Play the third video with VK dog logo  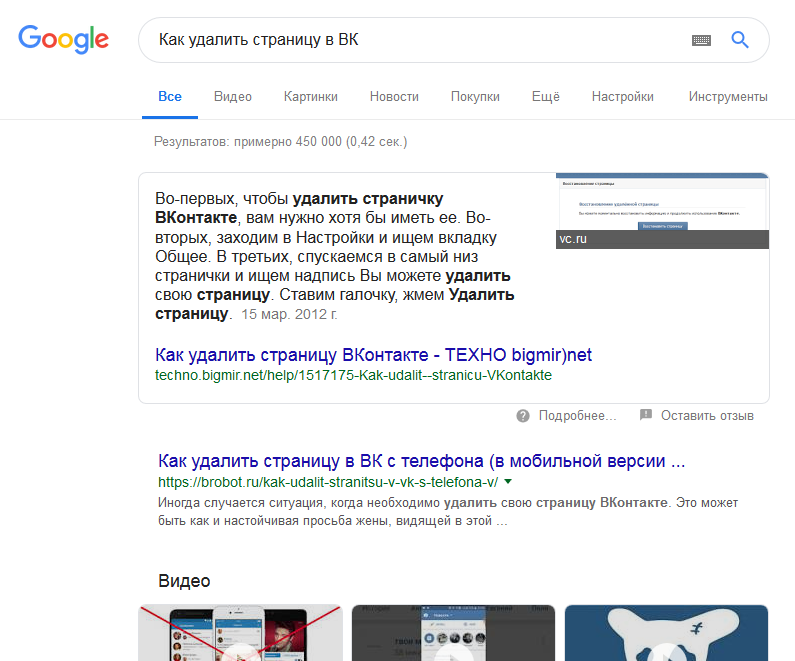click(x=666, y=633)
